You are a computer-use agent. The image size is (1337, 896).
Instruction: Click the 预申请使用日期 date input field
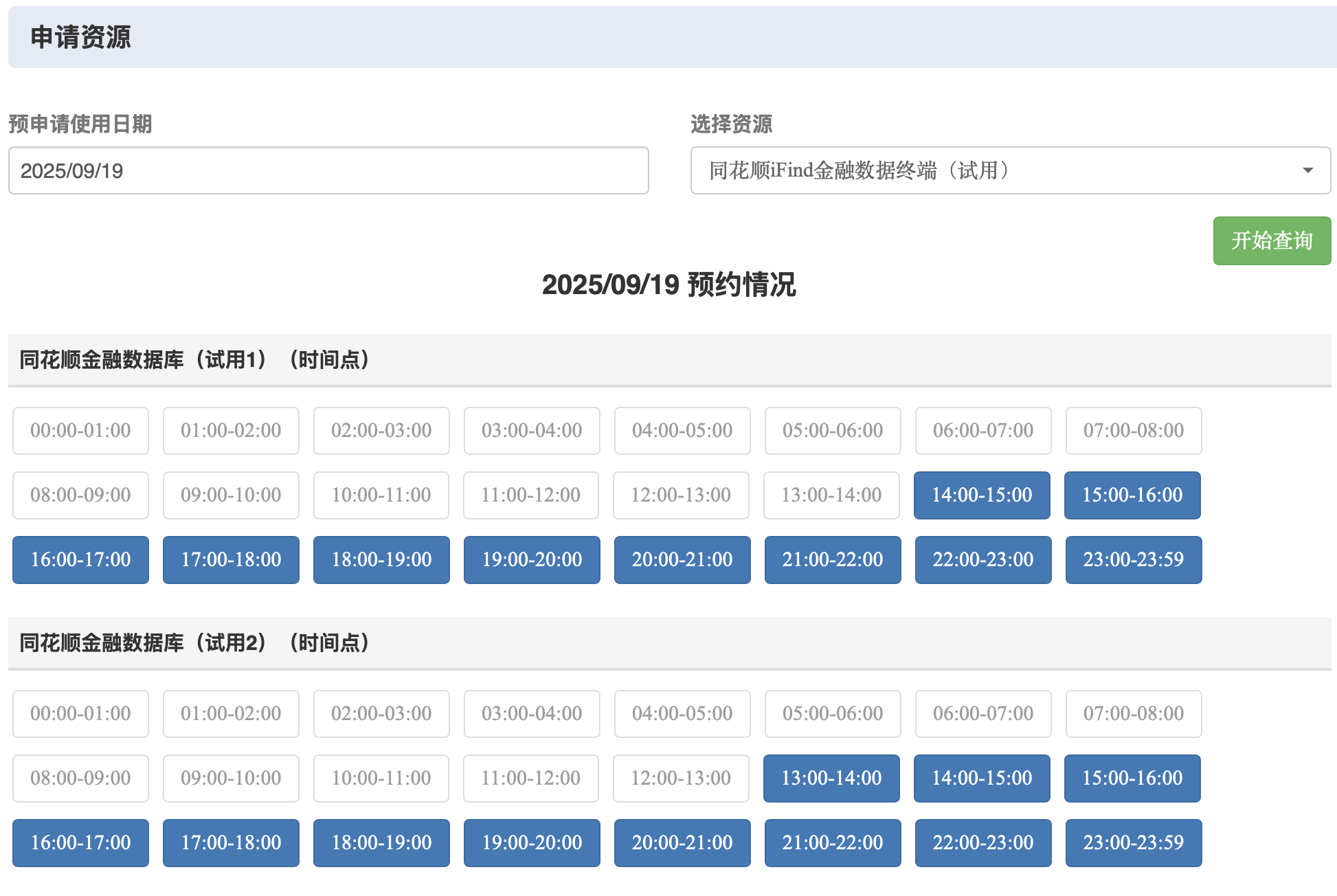click(328, 170)
